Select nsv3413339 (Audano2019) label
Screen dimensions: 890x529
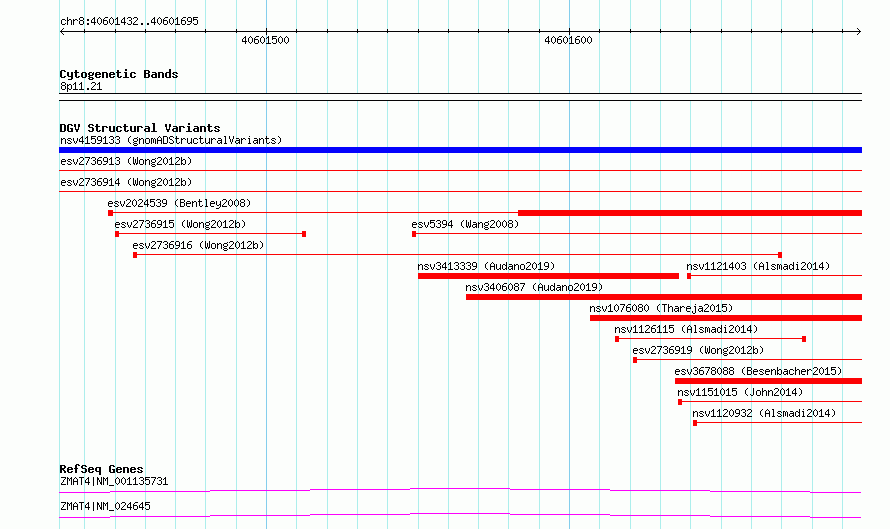coord(486,266)
